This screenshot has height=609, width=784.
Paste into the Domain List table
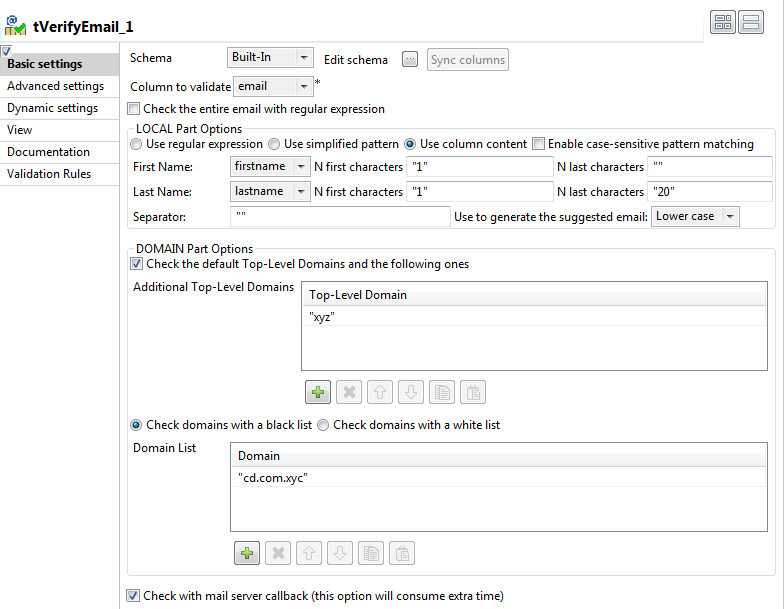pos(401,552)
